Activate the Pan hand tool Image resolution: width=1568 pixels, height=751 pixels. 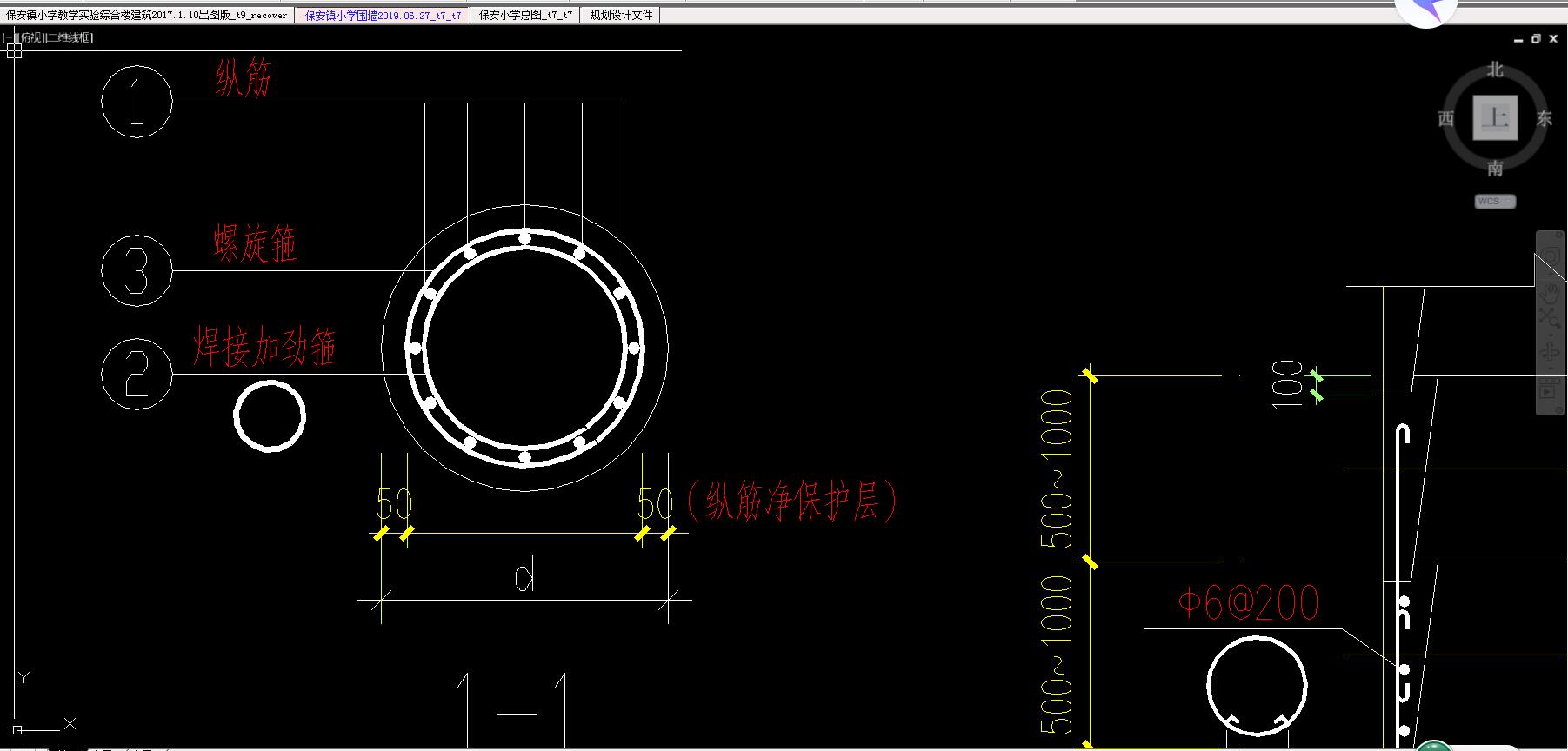(1551, 293)
